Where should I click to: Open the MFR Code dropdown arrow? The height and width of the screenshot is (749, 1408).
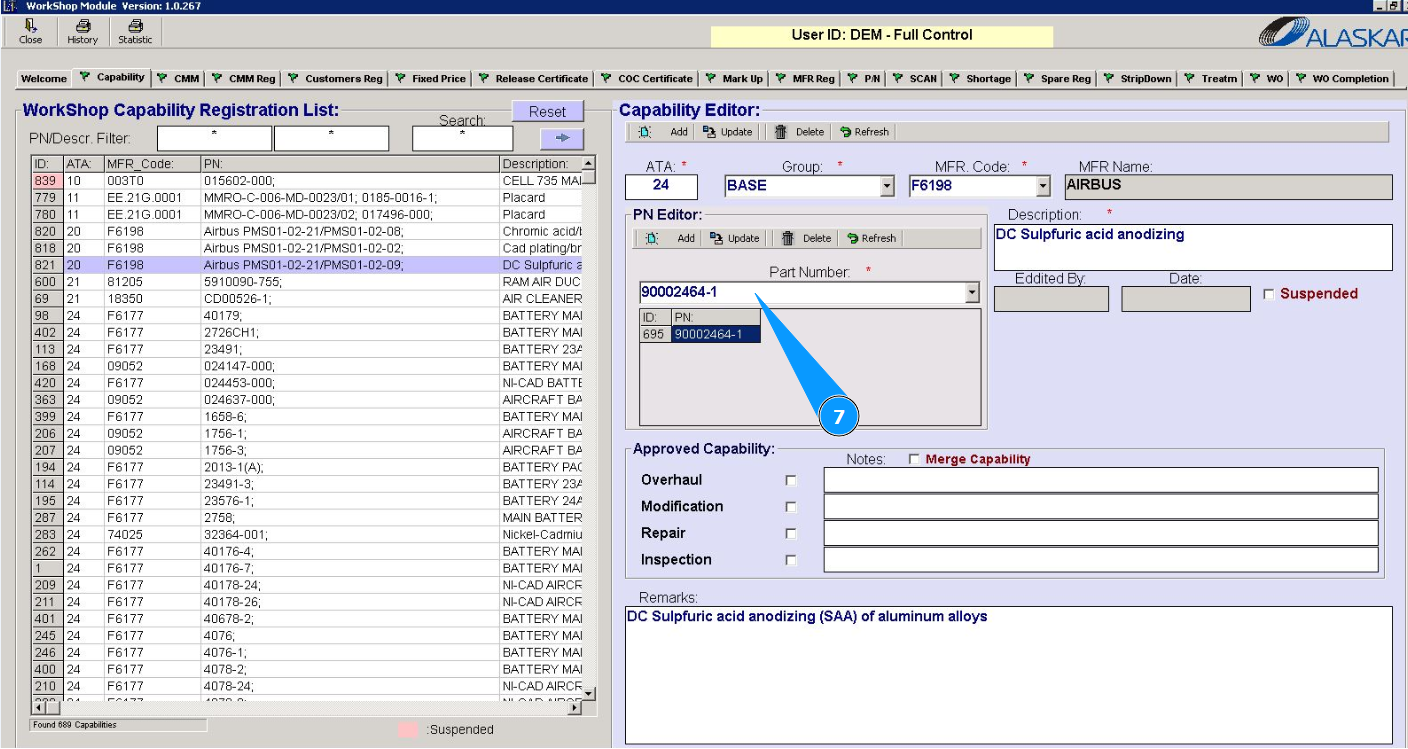coord(1043,187)
